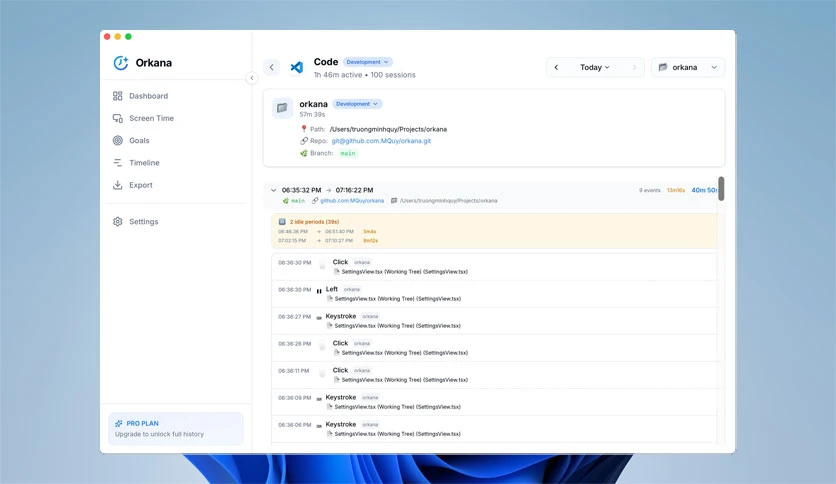The width and height of the screenshot is (836, 484).
Task: Click the session path text in the session header
Action: (448, 201)
